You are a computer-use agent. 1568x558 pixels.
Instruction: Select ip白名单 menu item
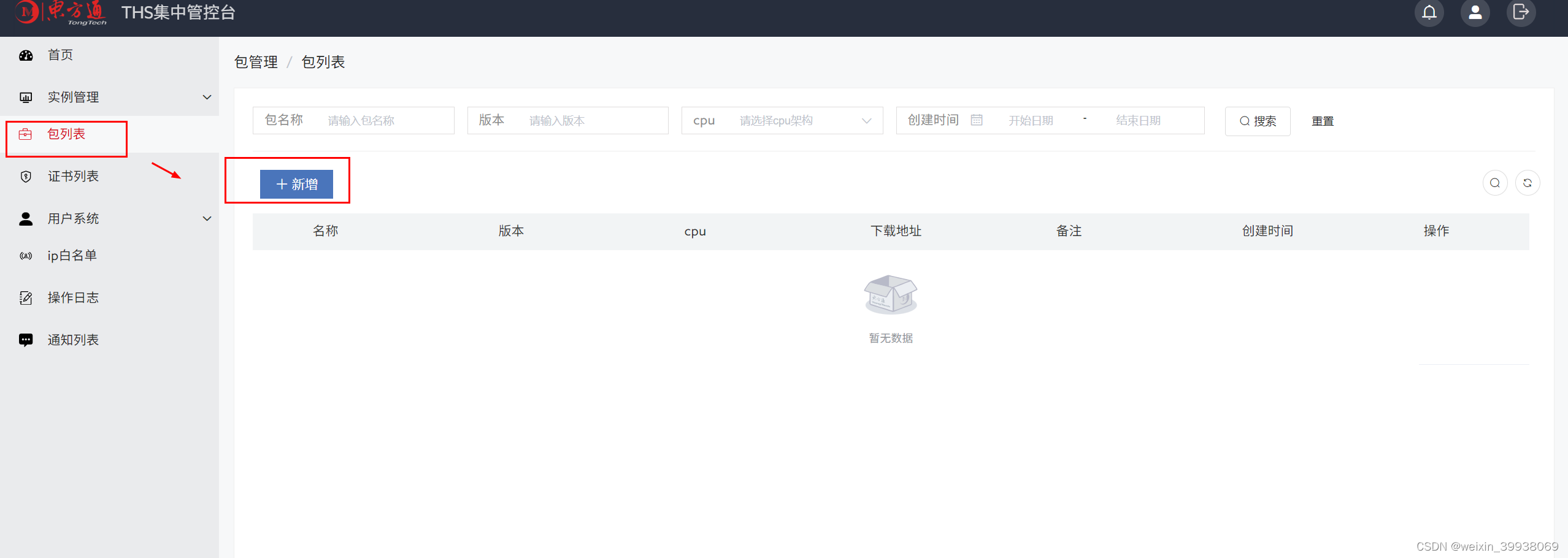tap(72, 256)
